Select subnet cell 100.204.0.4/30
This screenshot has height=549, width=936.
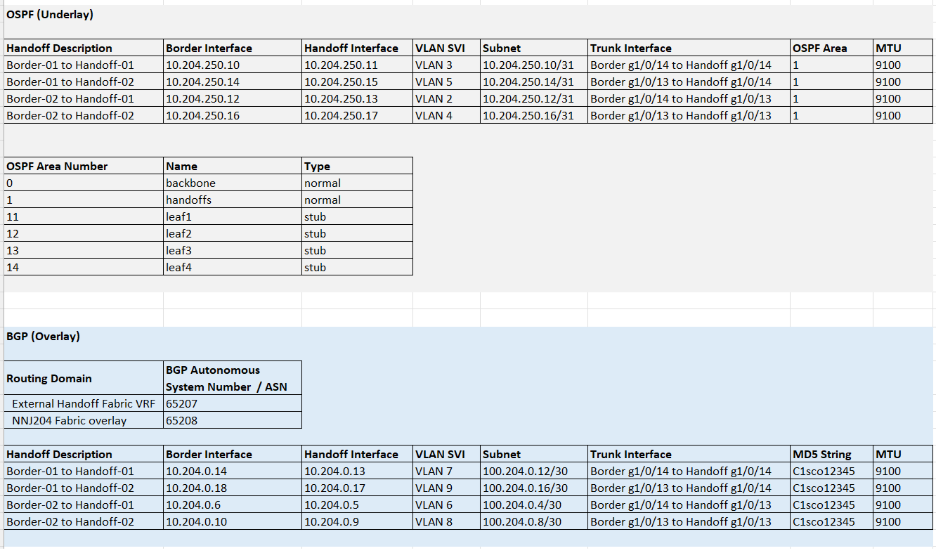pyautogui.click(x=534, y=505)
